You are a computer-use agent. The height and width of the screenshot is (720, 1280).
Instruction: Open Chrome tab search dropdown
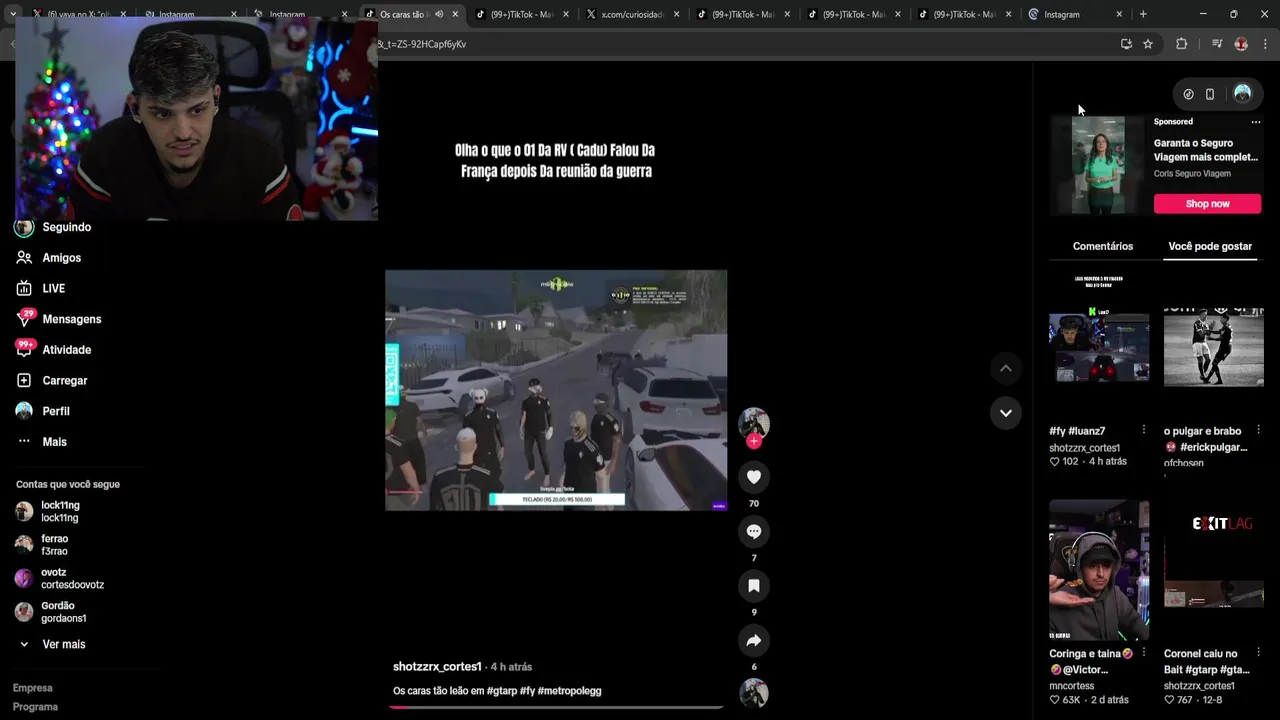[x=13, y=14]
